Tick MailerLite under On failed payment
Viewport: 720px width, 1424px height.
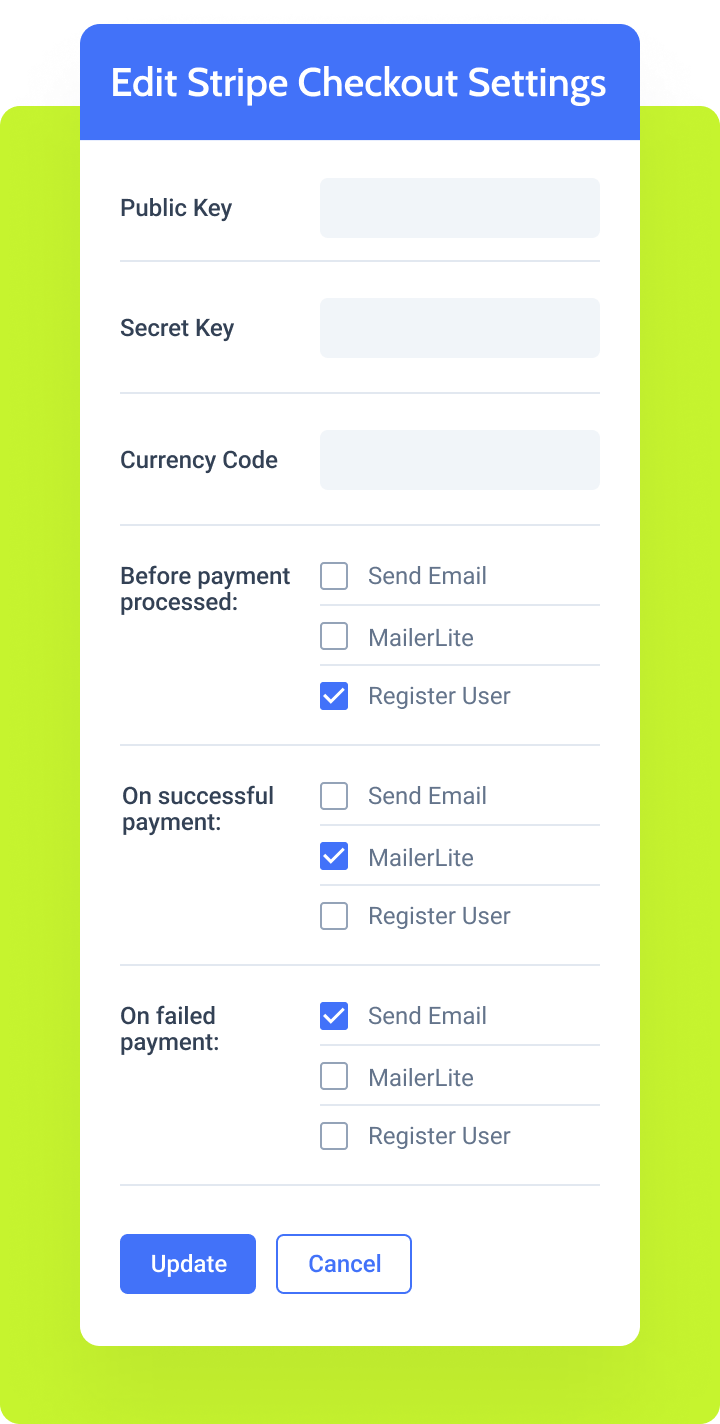334,1076
